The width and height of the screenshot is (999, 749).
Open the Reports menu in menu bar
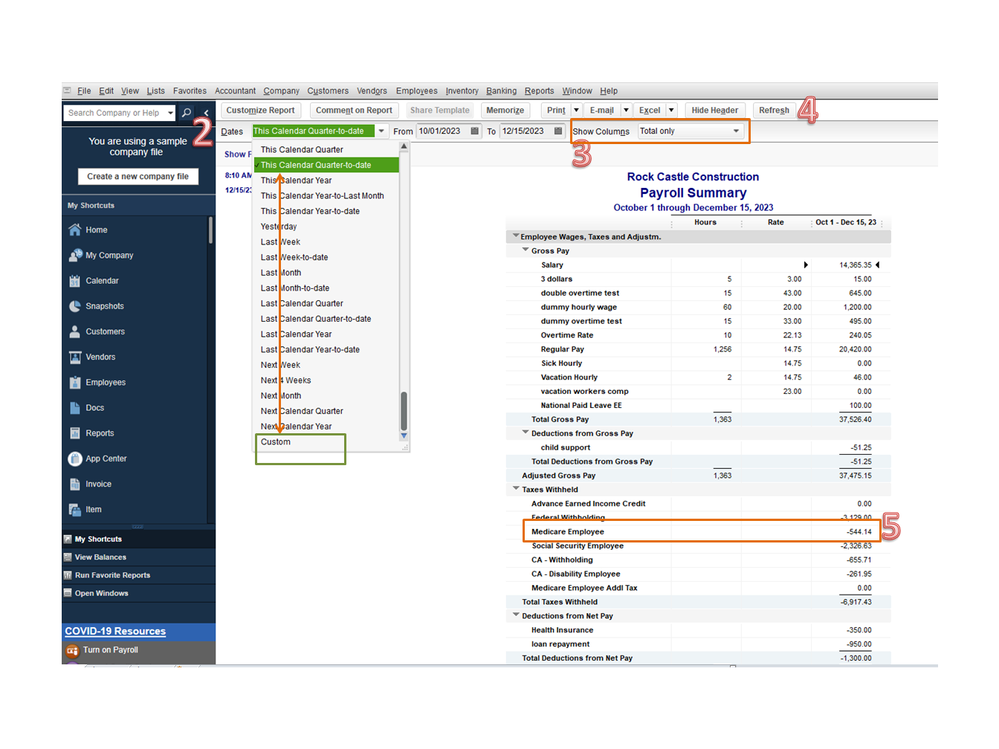[539, 91]
